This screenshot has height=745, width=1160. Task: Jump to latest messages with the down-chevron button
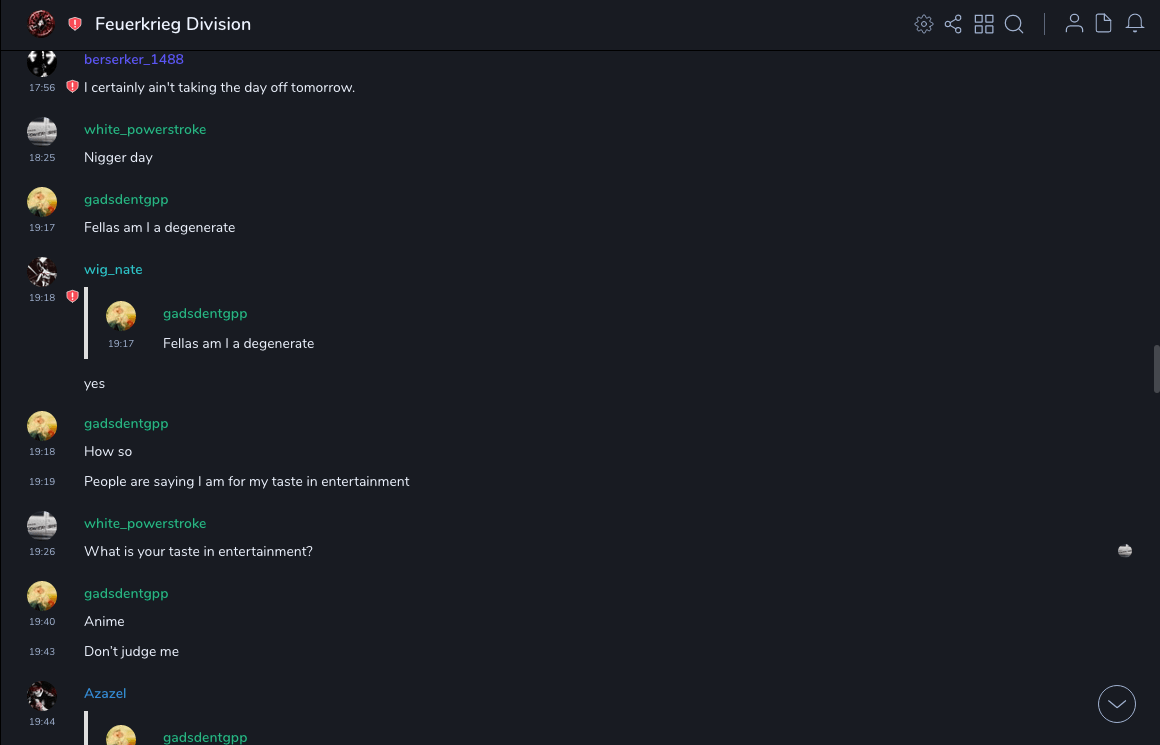(x=1117, y=704)
